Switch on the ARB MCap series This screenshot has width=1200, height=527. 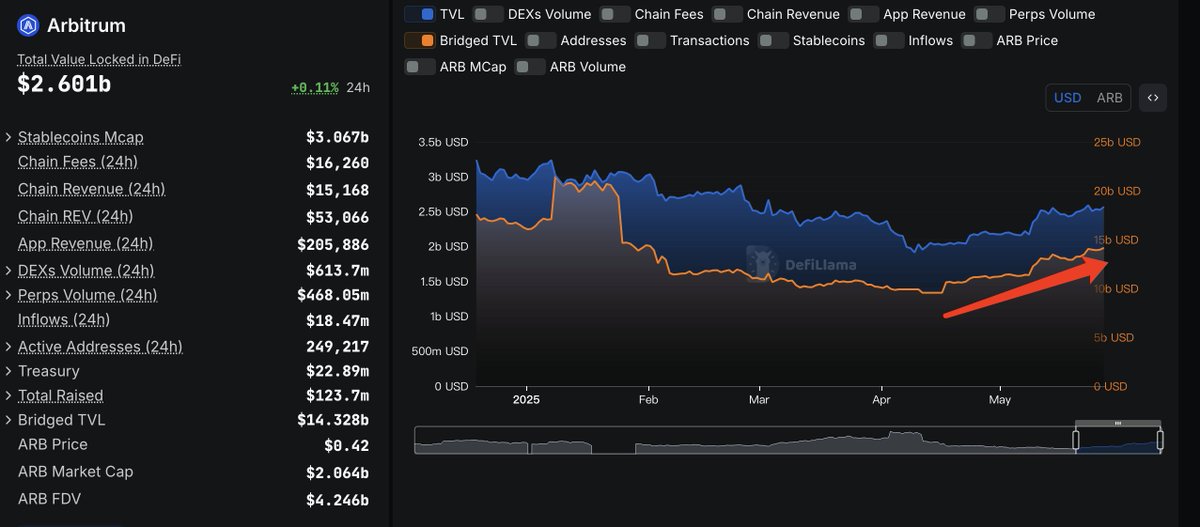point(419,67)
